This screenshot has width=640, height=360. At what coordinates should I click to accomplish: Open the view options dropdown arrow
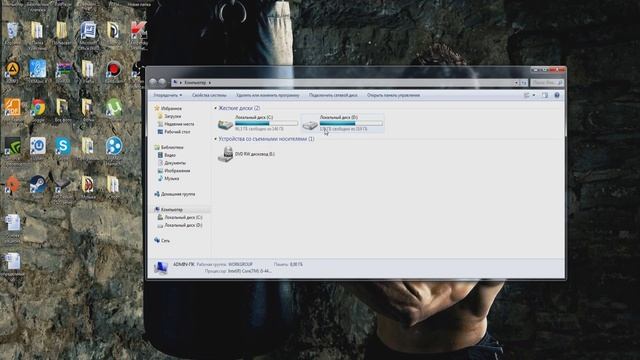[533, 95]
